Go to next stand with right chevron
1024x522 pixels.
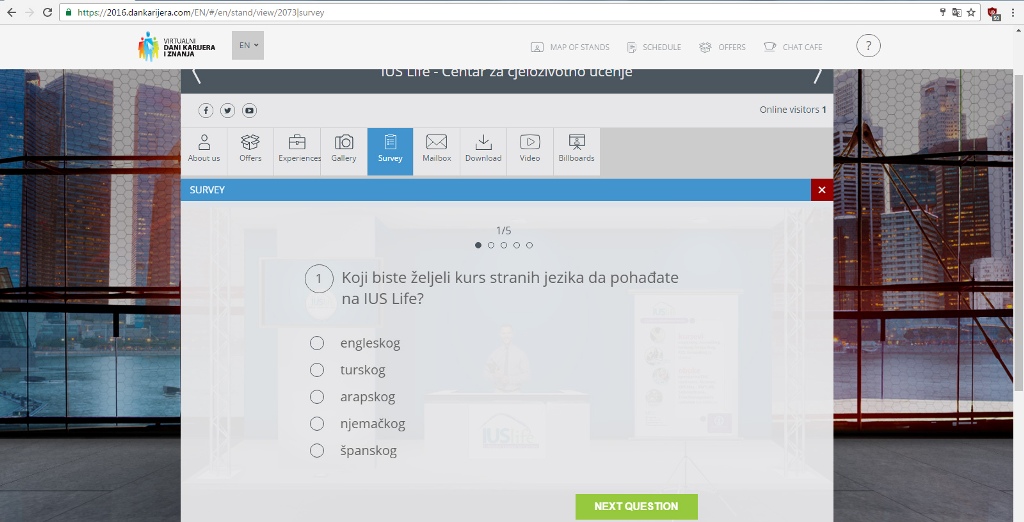(x=817, y=76)
